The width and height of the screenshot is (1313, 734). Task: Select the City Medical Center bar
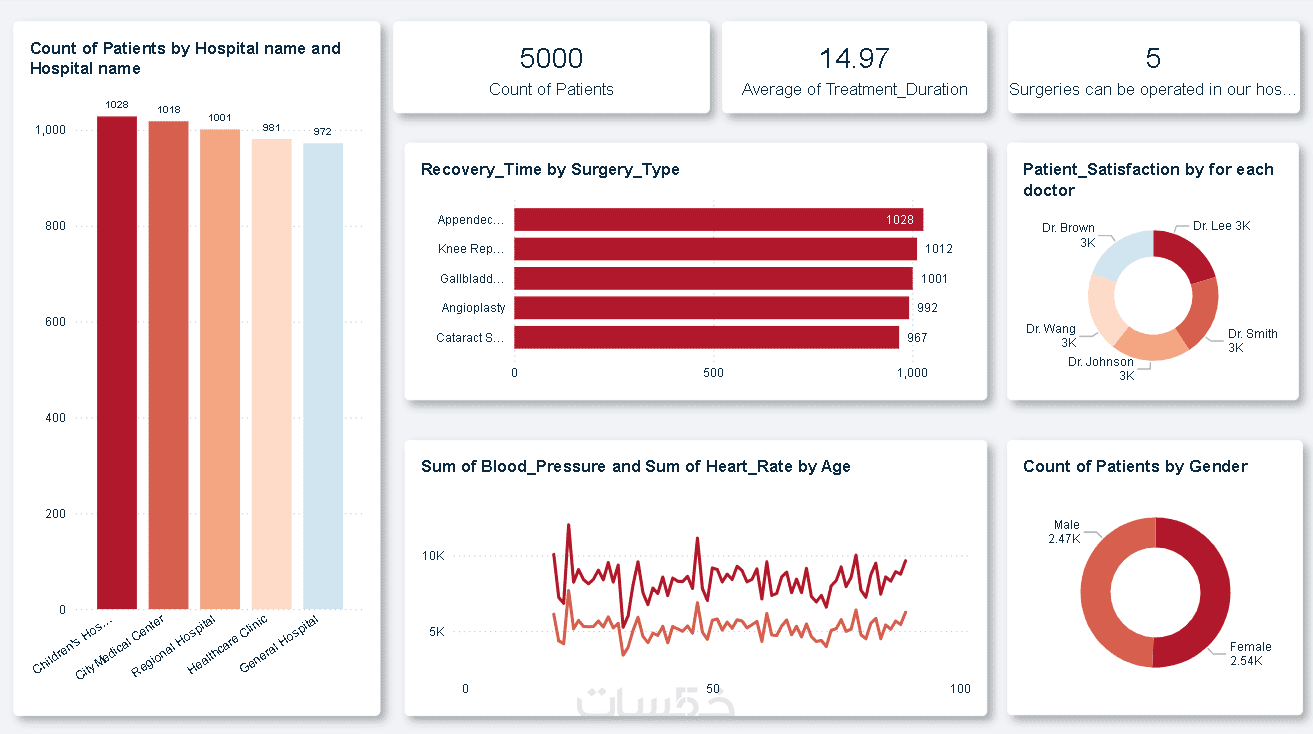point(168,364)
